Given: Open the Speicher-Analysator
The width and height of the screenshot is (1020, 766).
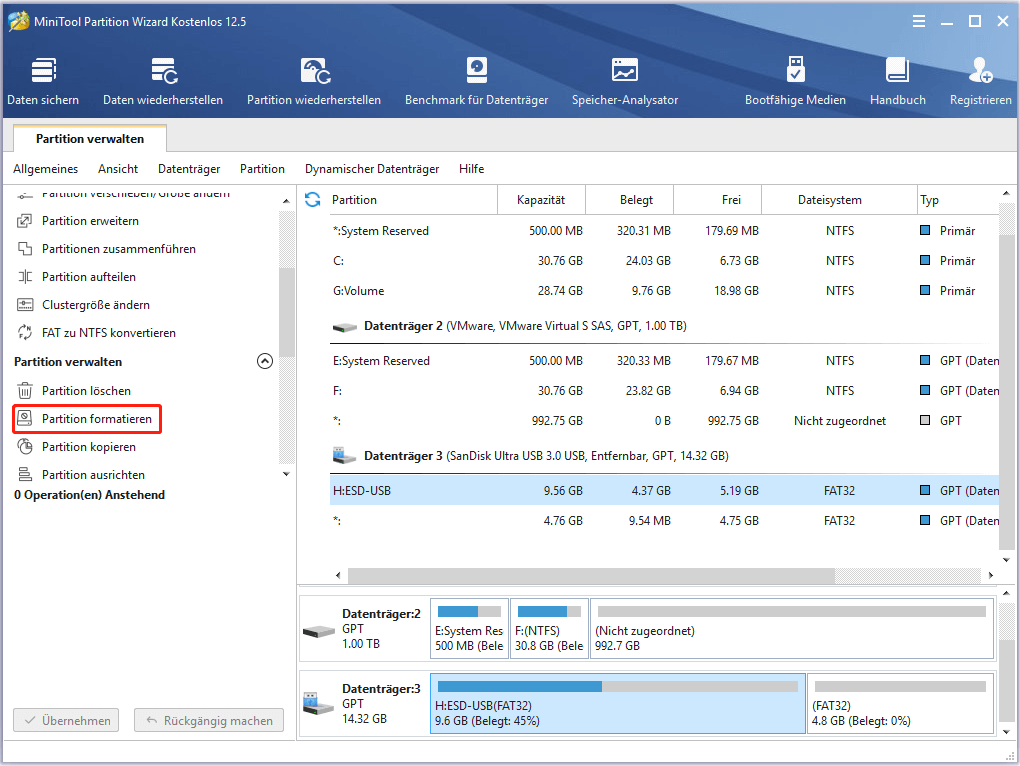Looking at the screenshot, I should click(x=624, y=81).
